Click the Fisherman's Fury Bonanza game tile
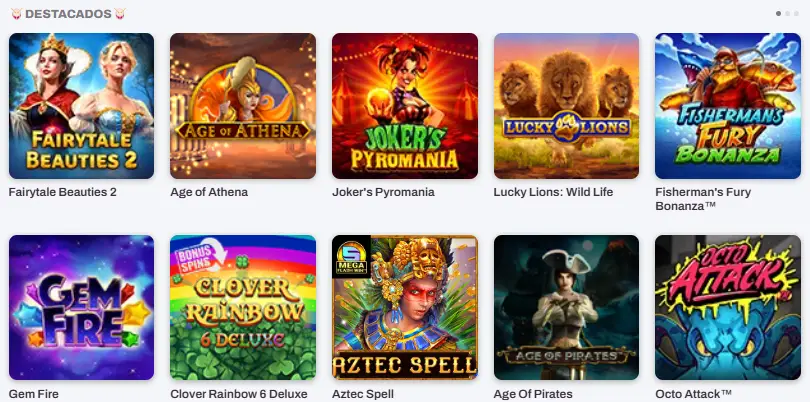This screenshot has height=402, width=810. click(x=728, y=106)
